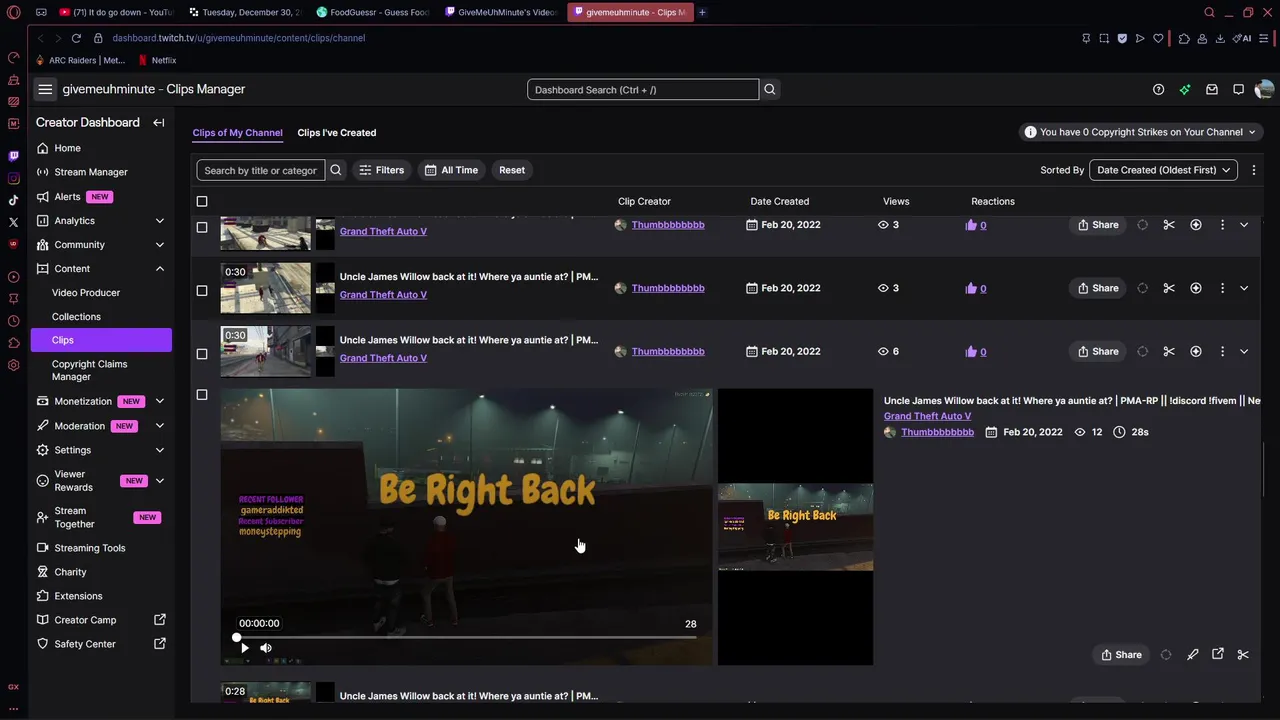Image resolution: width=1280 pixels, height=720 pixels.
Task: Open the user profile avatar
Action: (1264, 89)
